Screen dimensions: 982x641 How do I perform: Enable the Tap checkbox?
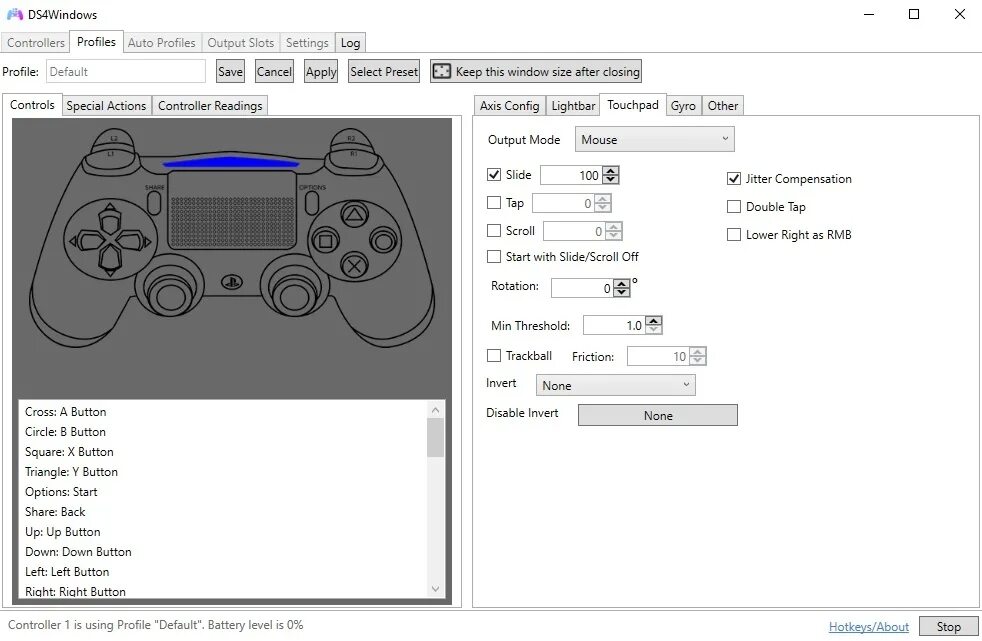(x=494, y=202)
